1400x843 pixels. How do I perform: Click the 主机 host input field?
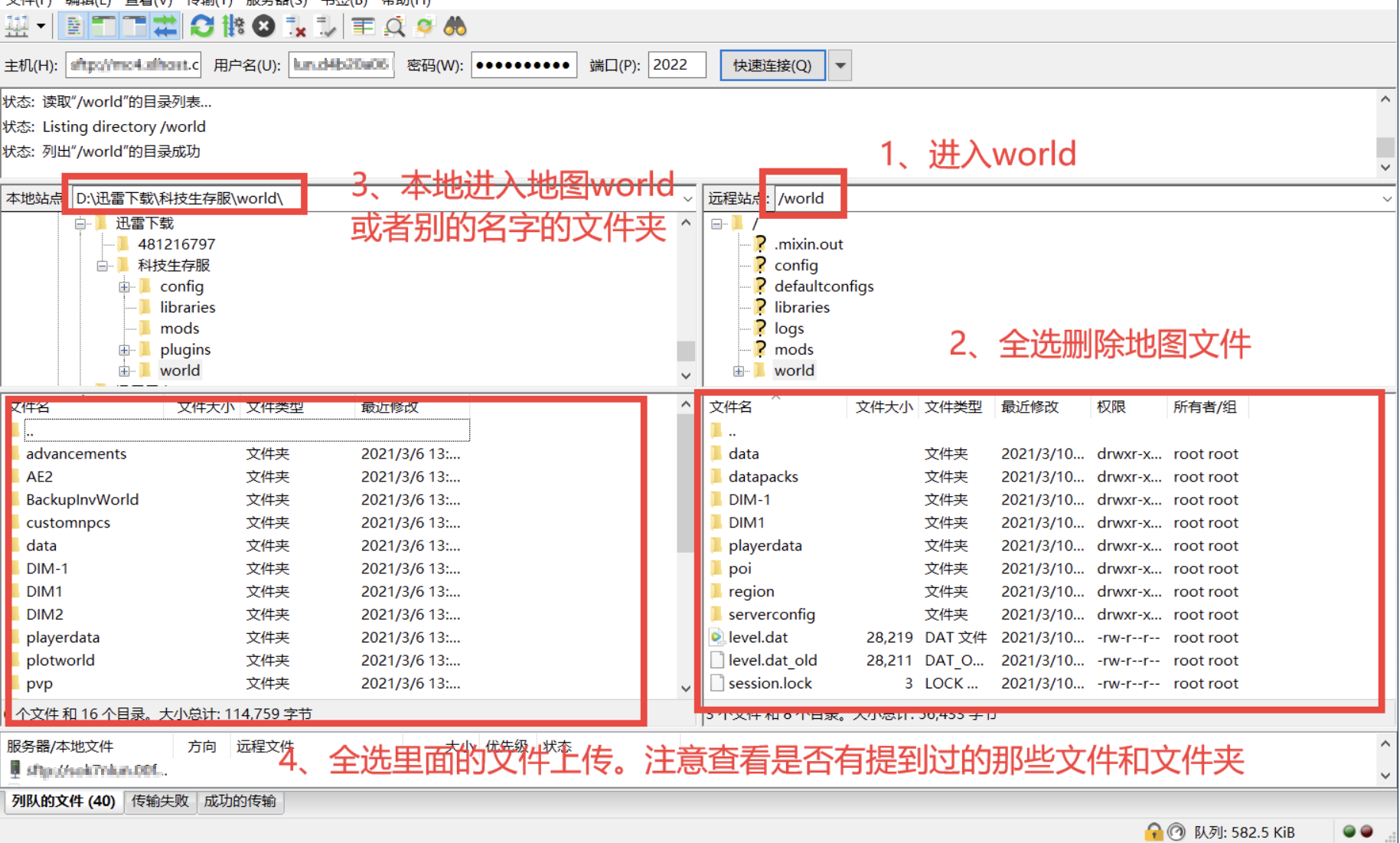tap(134, 65)
